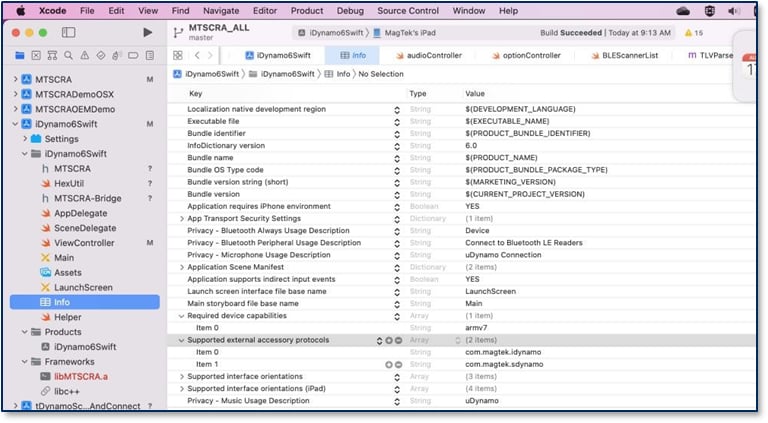This screenshot has height=423, width=768.
Task: Open the Editor menu
Action: click(265, 11)
